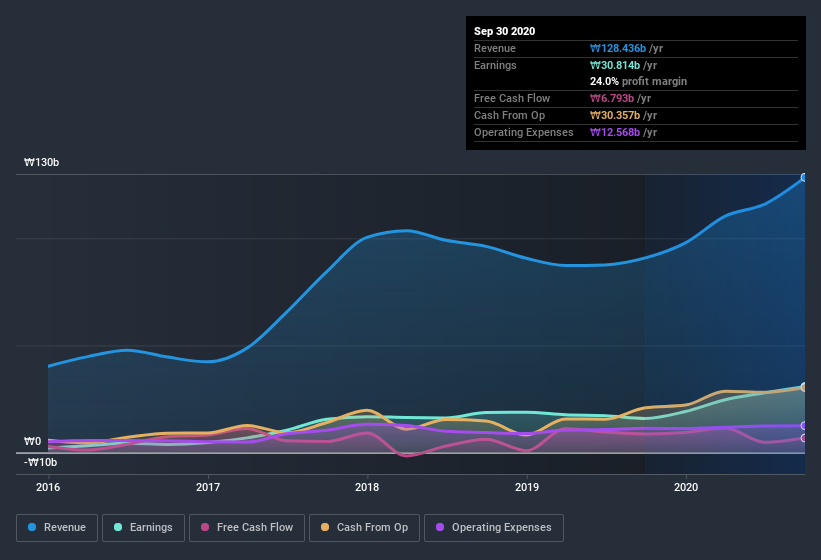Click the Operating Expenses tooltip label

[x=524, y=132]
